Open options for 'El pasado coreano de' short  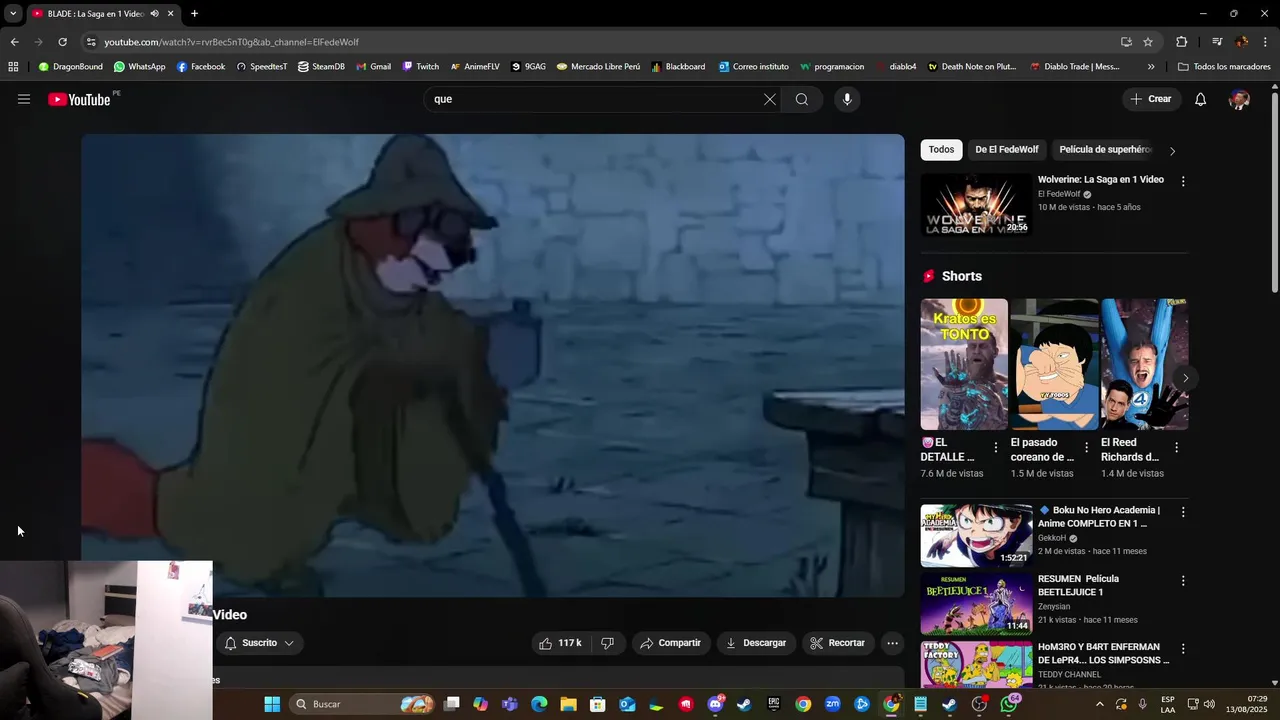1086,447
